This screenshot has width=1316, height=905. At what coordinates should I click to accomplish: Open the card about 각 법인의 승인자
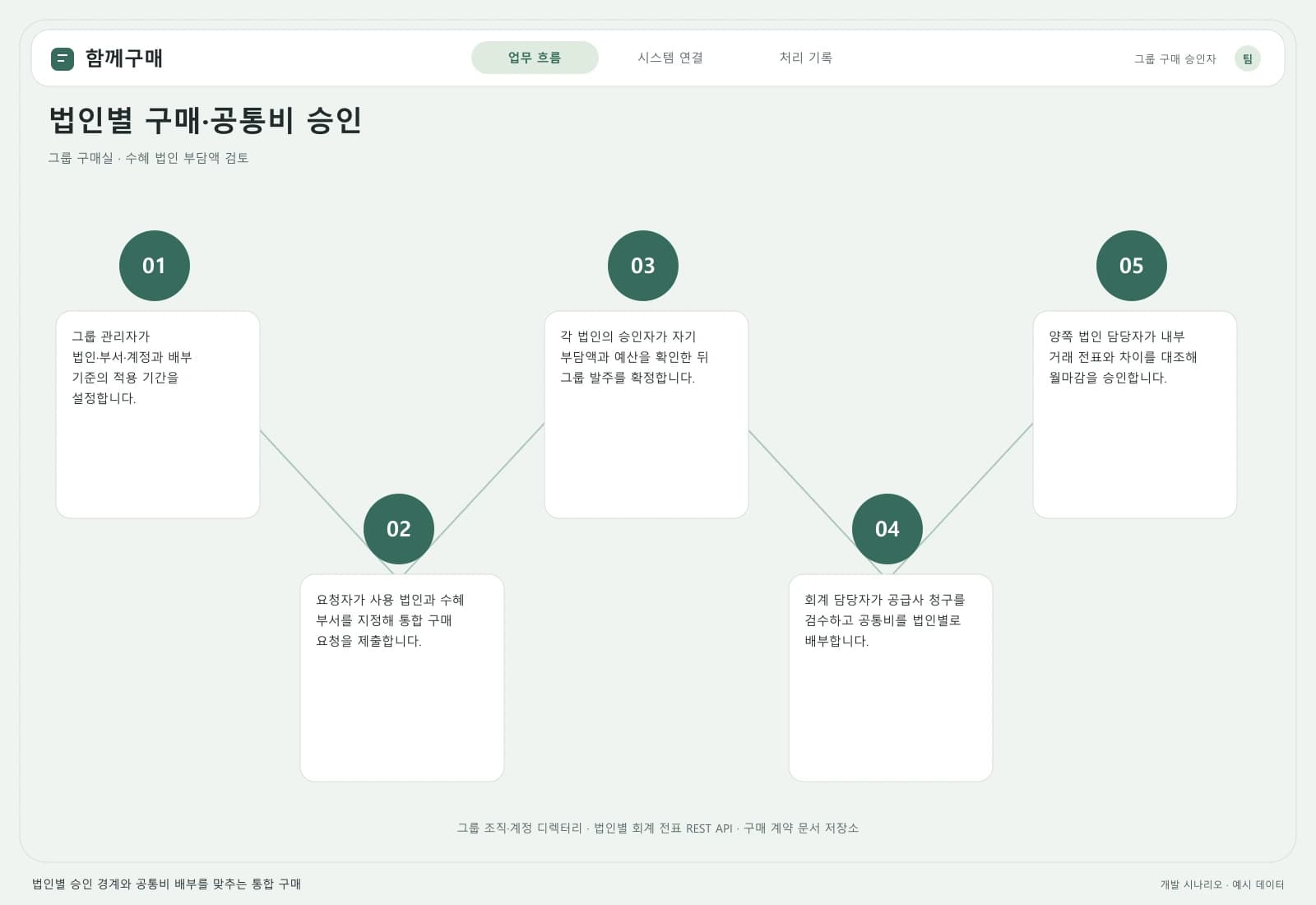tap(646, 415)
